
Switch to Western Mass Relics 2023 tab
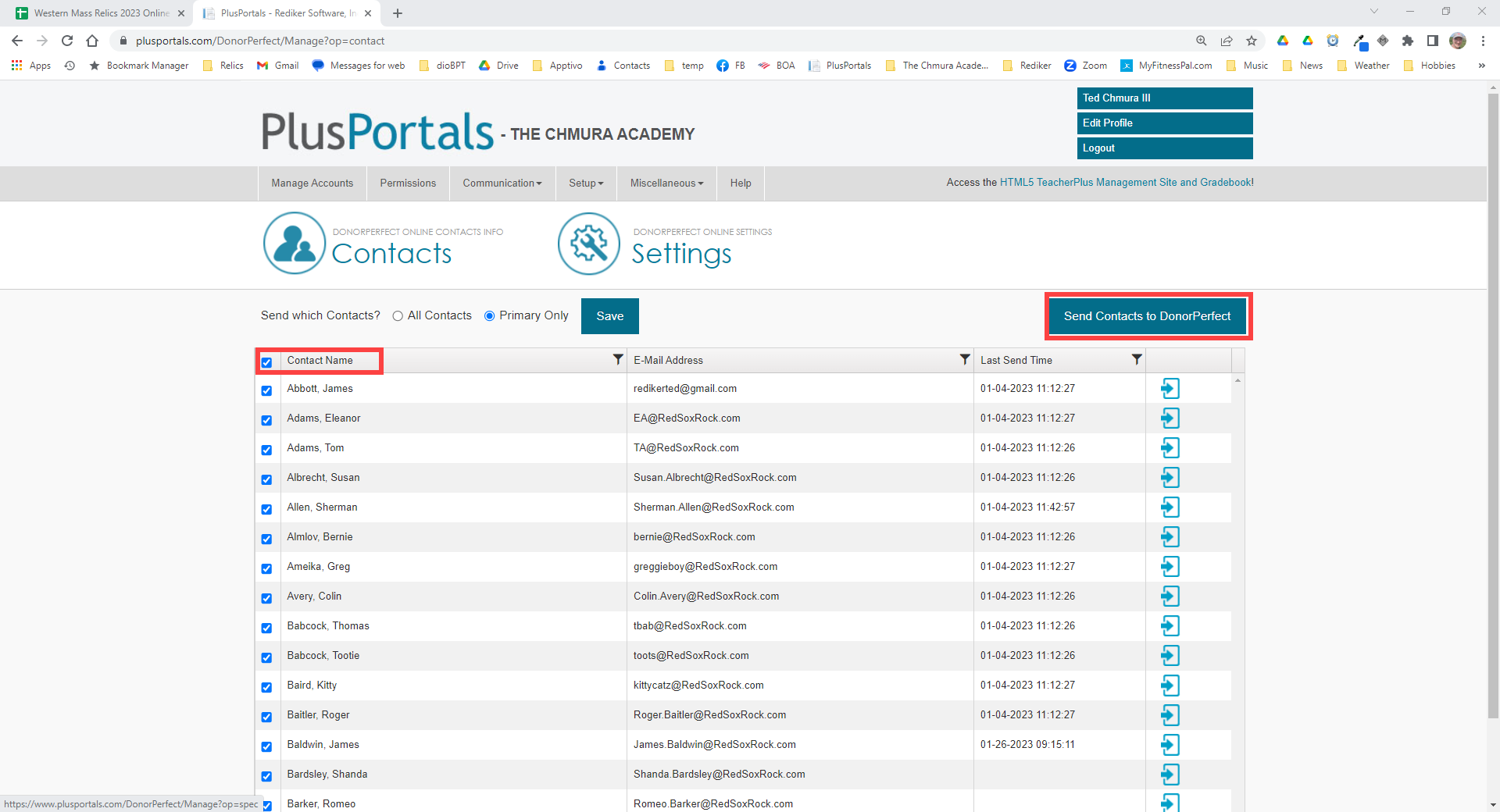(x=101, y=13)
